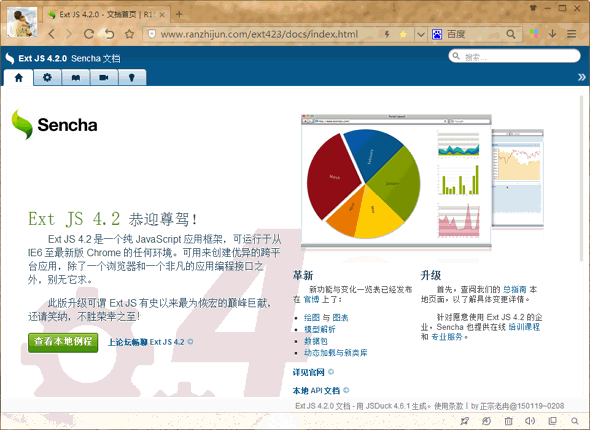Click the Ext JS 4.2.0 header title
This screenshot has height=430, width=590.
[43, 58]
